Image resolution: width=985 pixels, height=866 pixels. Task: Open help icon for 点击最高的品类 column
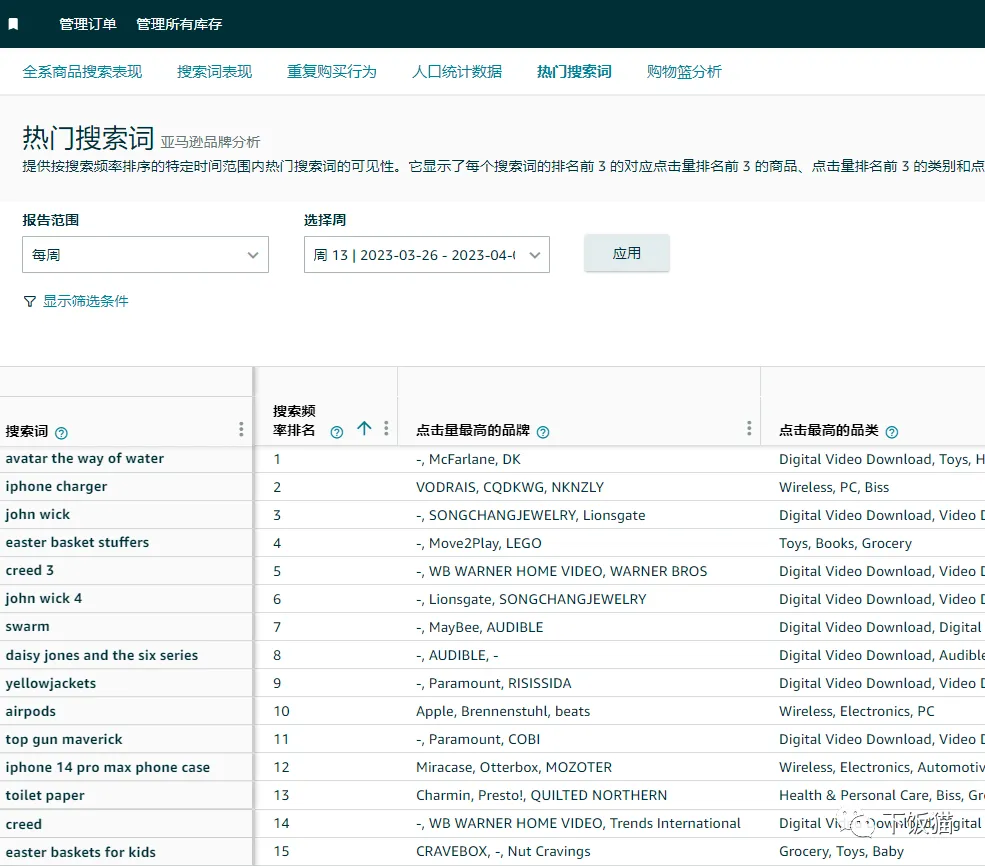891,432
